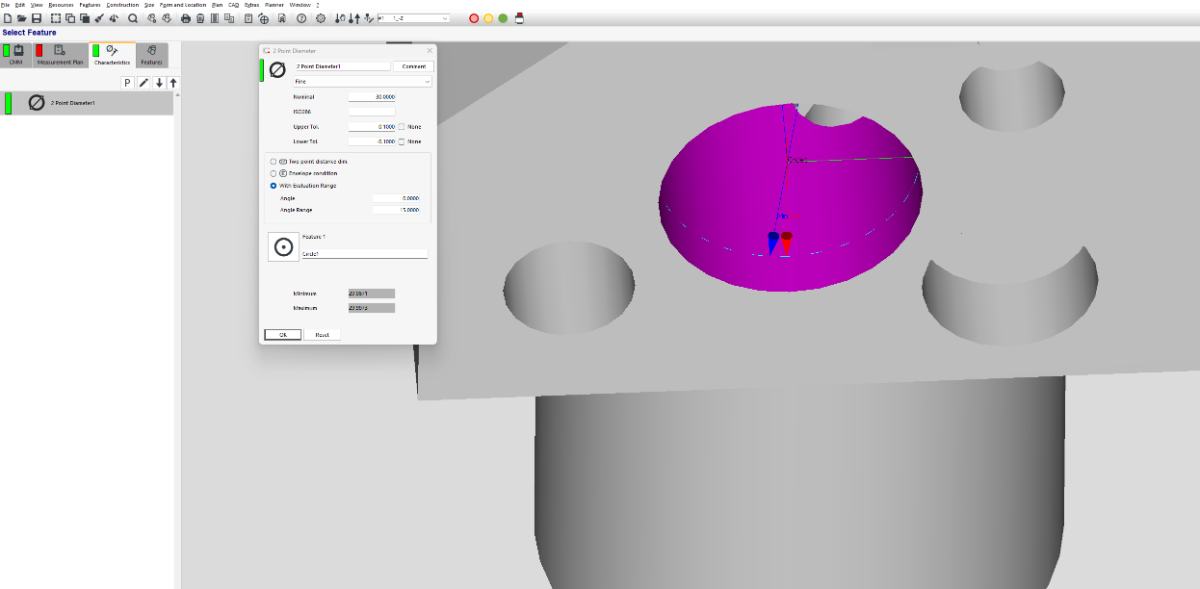Select Two point distance dim option
1200x589 pixels.
pos(273,161)
